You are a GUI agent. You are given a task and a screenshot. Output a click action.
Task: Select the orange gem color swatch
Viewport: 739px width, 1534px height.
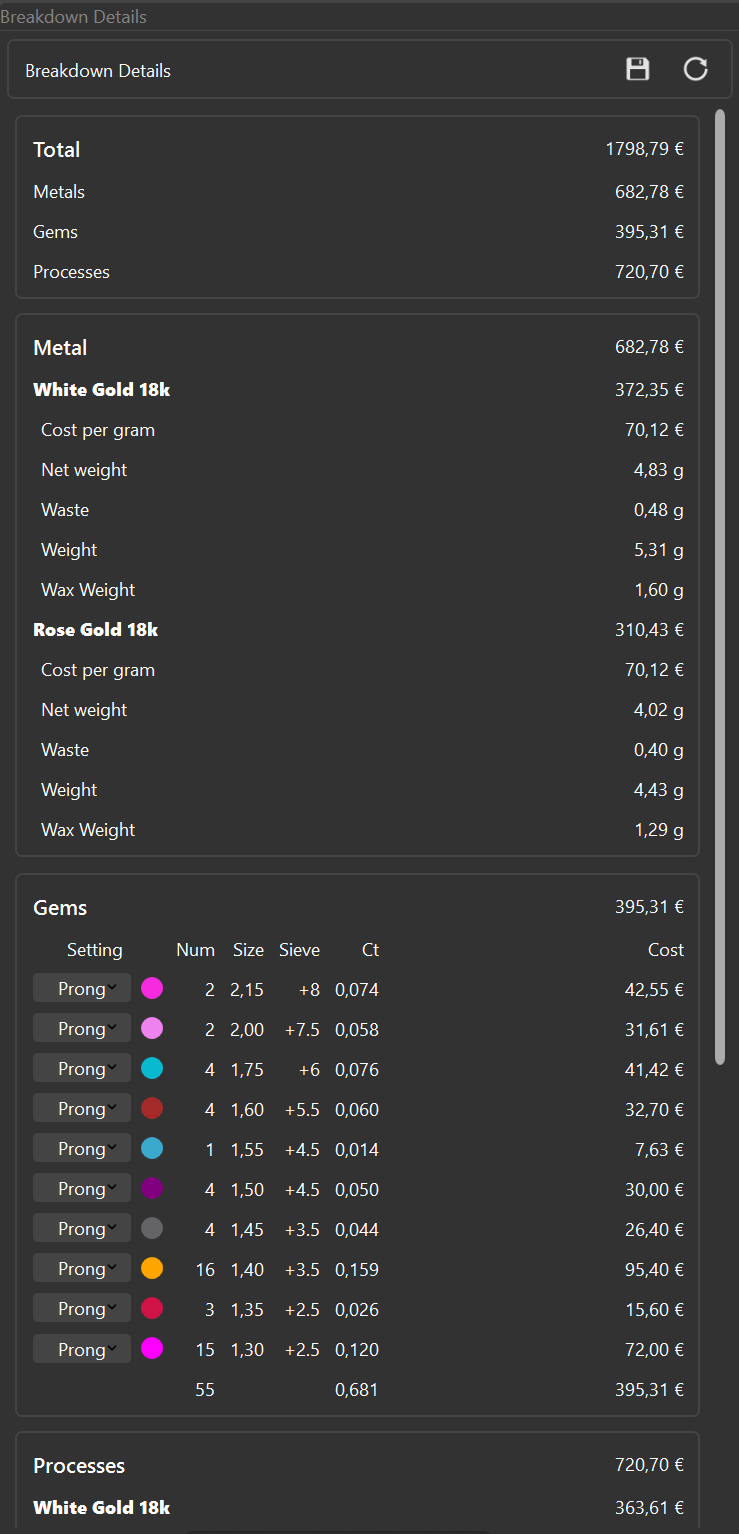[152, 1269]
